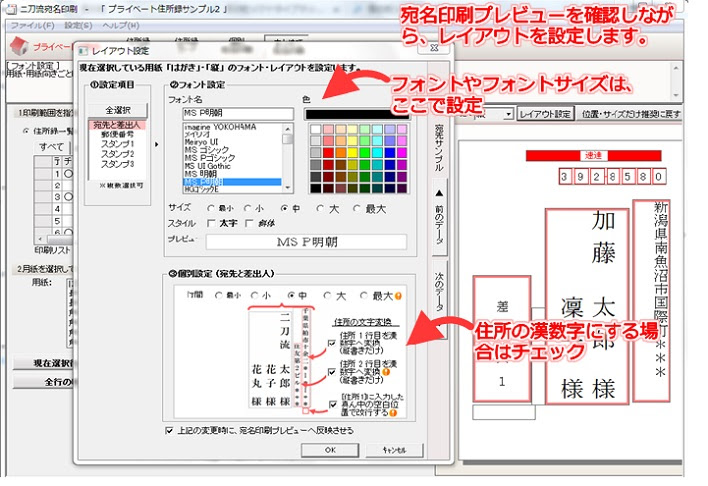Select スタンプ2 in settings list
The width and height of the screenshot is (708, 486).
pos(117,154)
